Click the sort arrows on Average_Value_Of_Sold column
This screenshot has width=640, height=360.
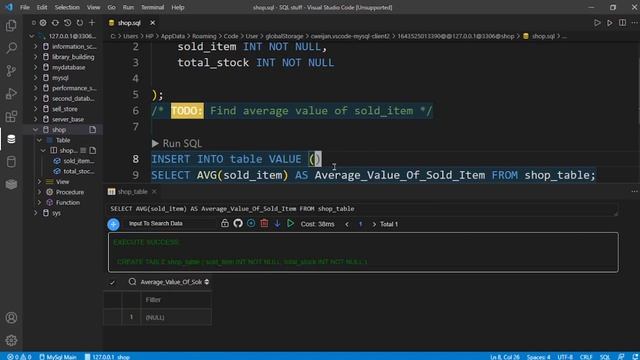207,282
